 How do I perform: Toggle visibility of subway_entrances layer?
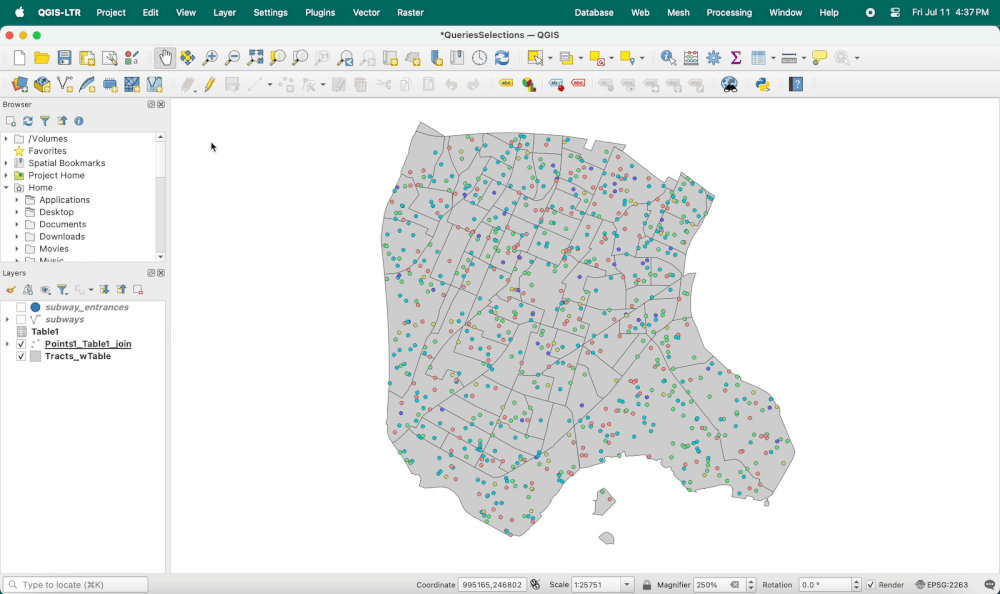pyautogui.click(x=21, y=307)
